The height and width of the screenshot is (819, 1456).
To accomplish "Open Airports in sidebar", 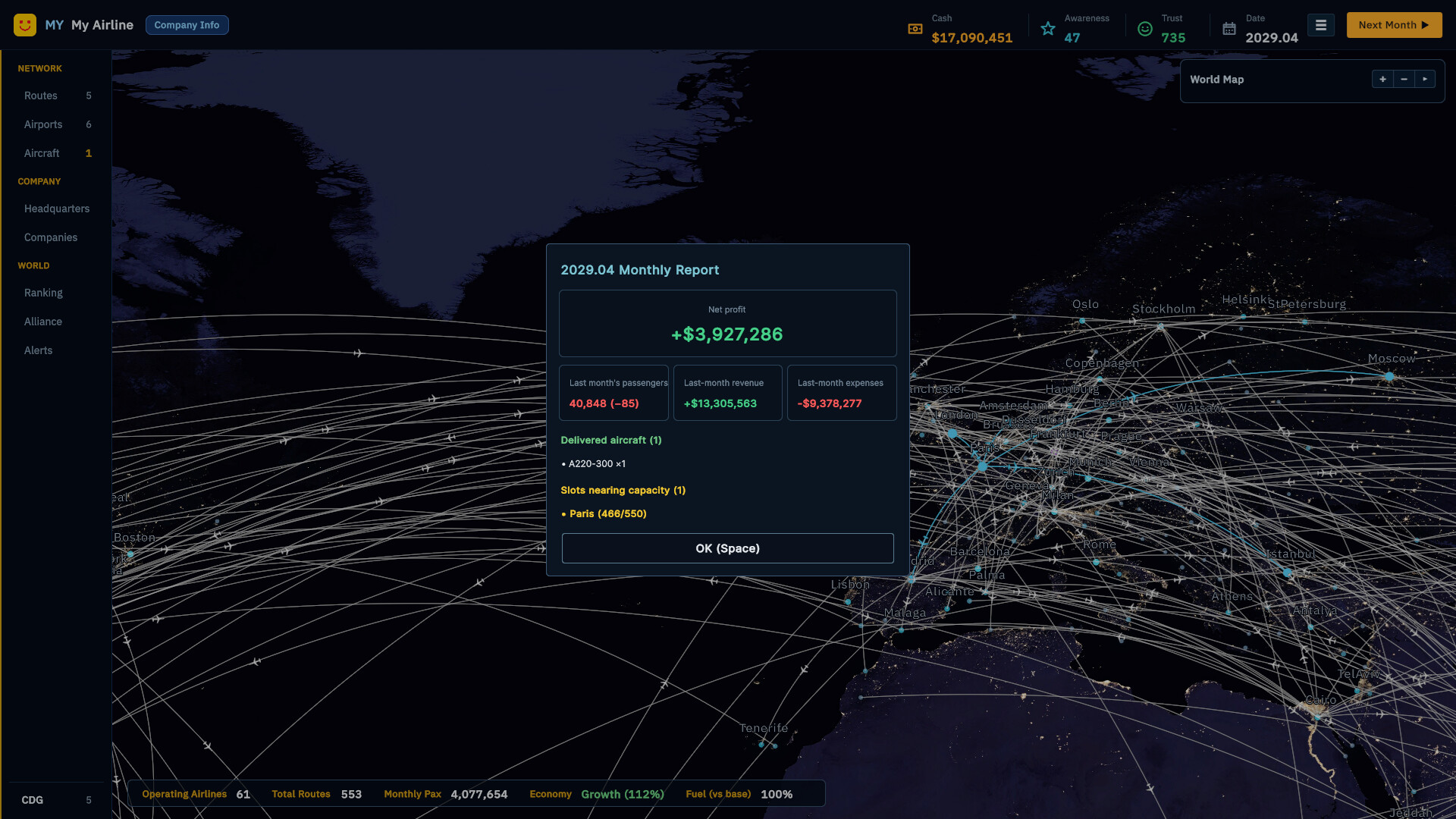I will click(57, 124).
